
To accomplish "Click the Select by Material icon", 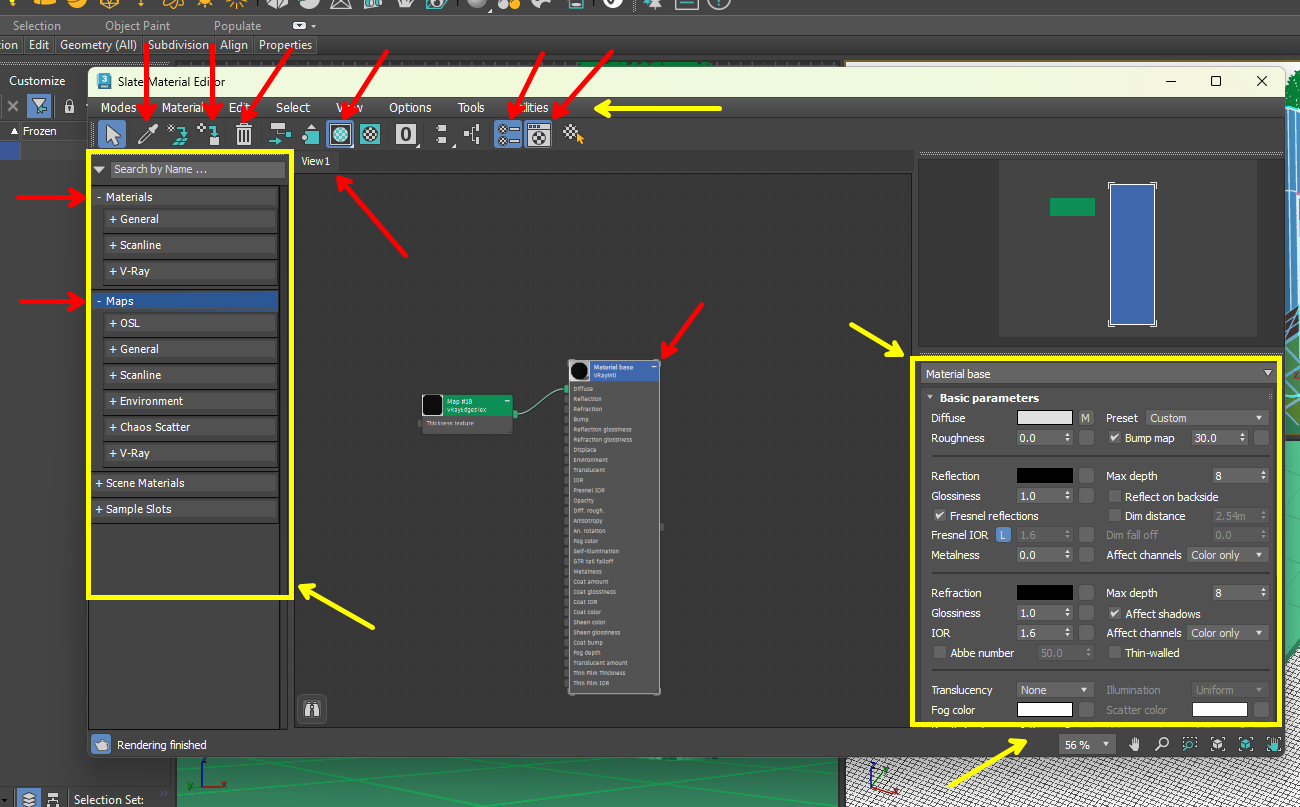I will (x=572, y=134).
